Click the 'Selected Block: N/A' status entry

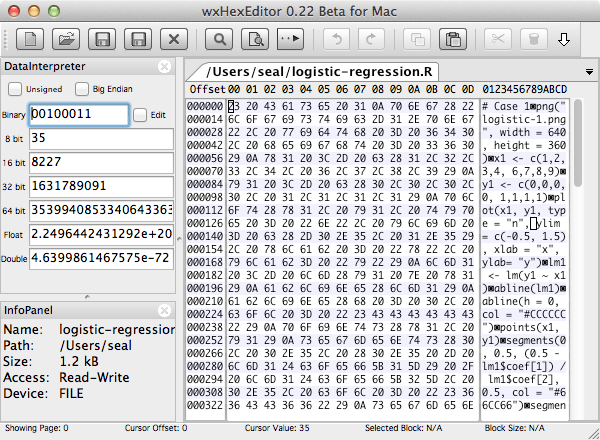403,428
